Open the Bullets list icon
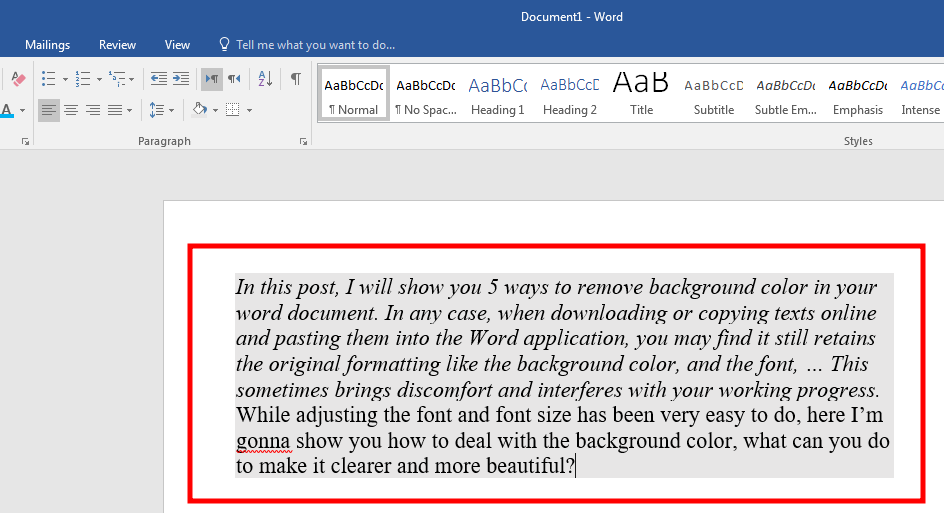Image resolution: width=944 pixels, height=513 pixels. click(x=49, y=79)
